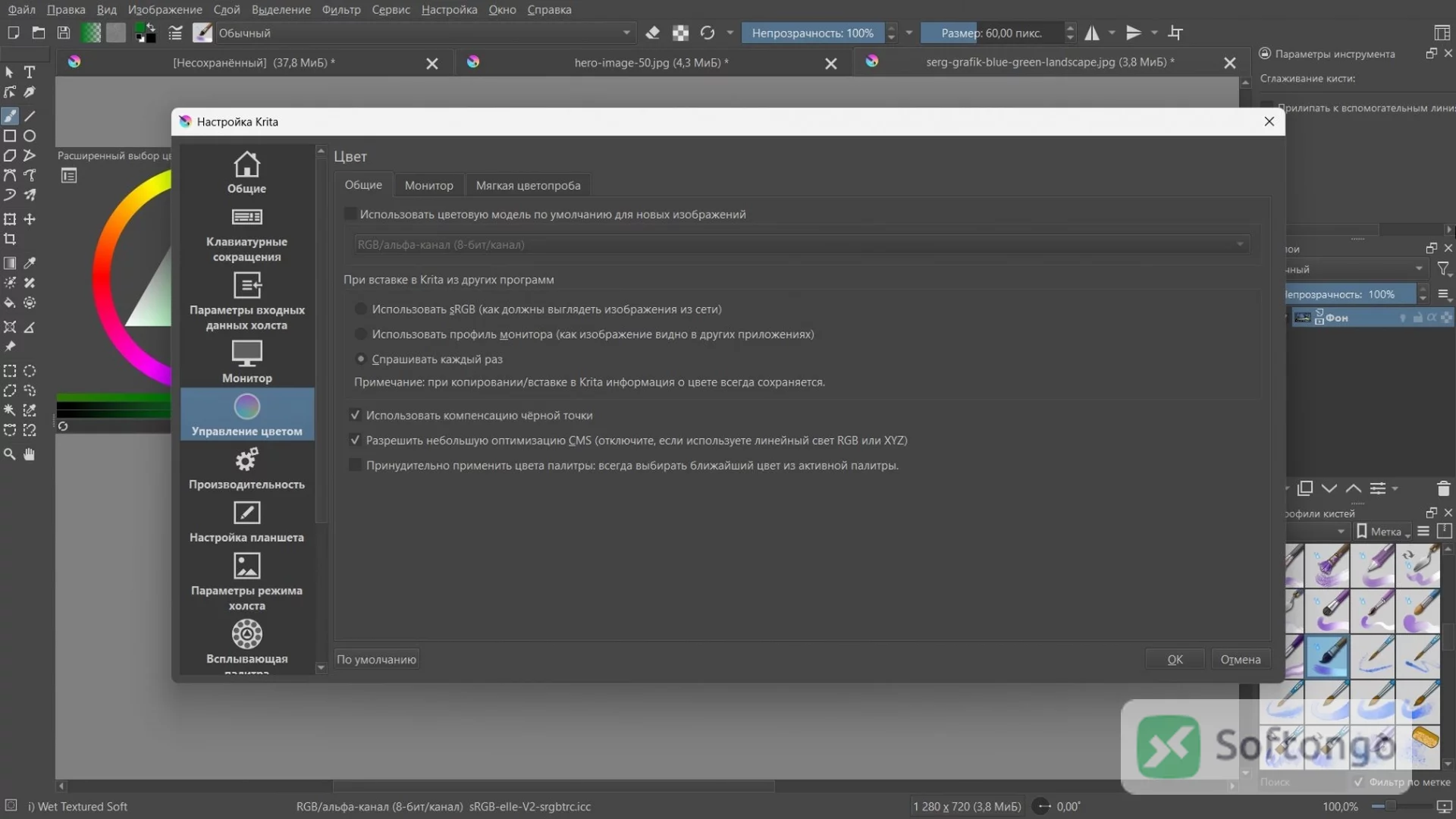Open Параметры режима холста category
1456x819 pixels.
pyautogui.click(x=246, y=582)
